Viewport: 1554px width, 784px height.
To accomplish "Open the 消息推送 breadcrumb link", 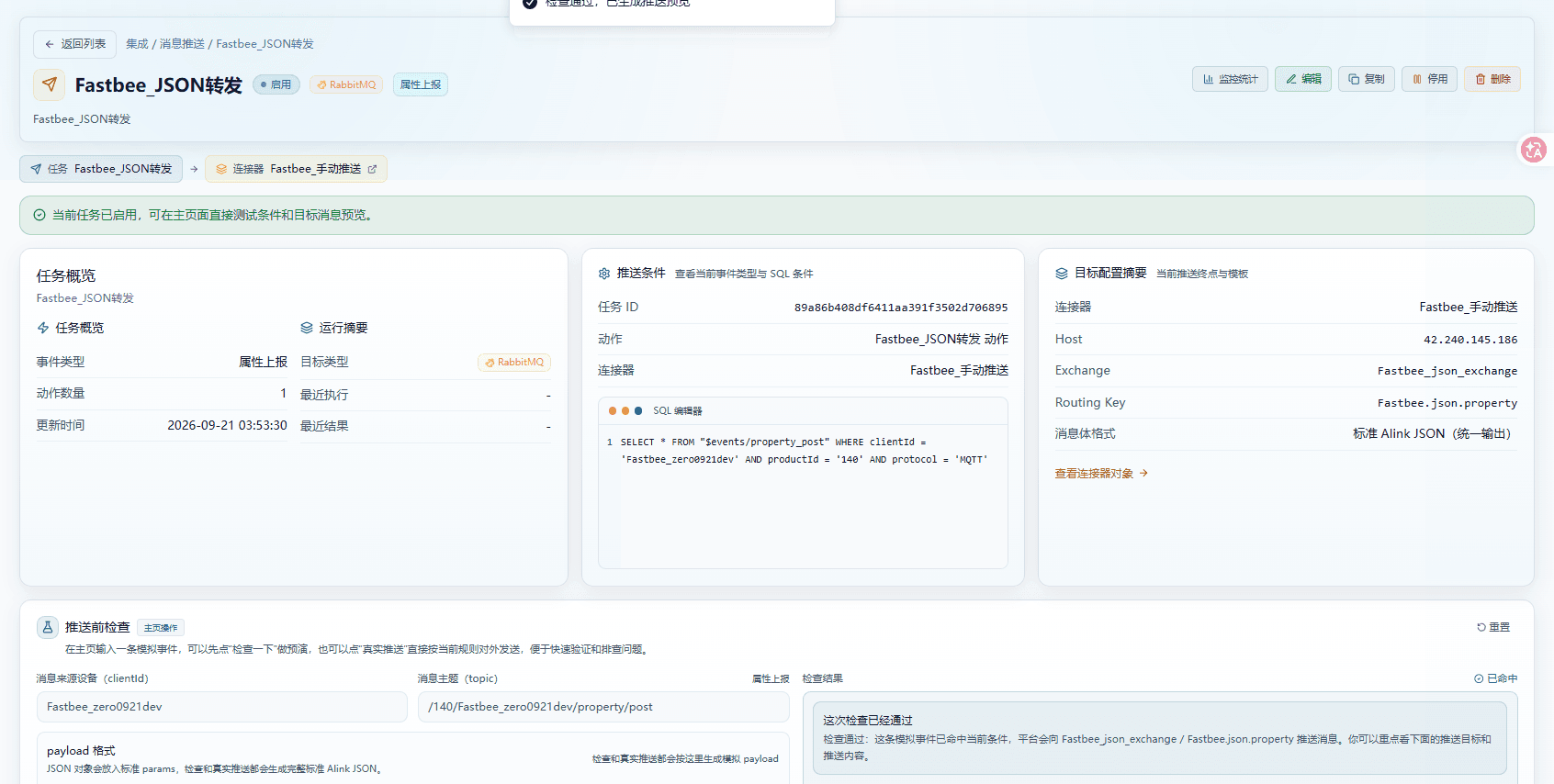I will pos(182,44).
